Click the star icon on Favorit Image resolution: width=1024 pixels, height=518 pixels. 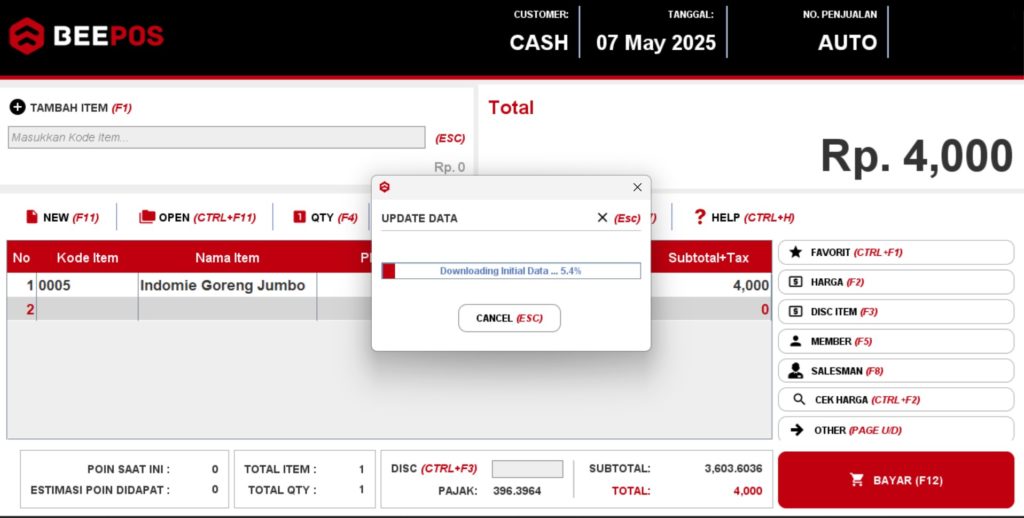(795, 252)
